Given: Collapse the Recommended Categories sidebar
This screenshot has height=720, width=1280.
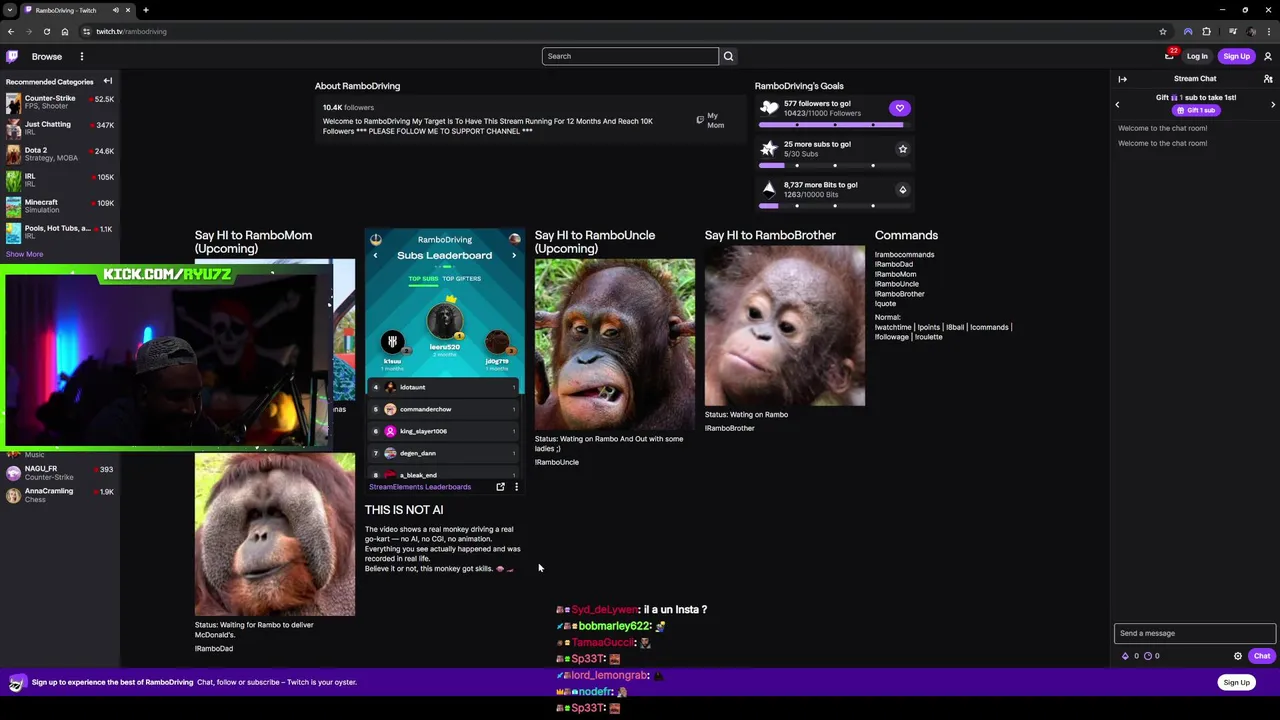Looking at the screenshot, I should (107, 81).
